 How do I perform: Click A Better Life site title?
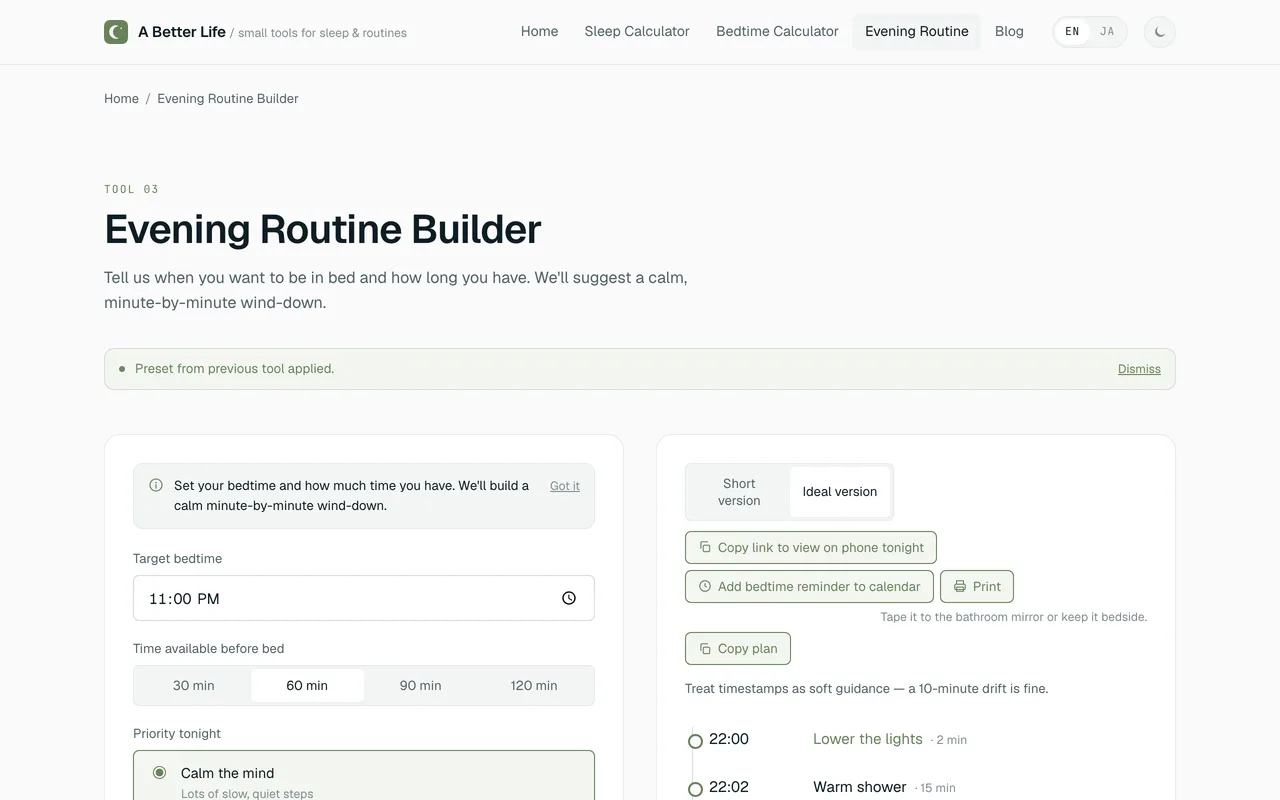(182, 32)
